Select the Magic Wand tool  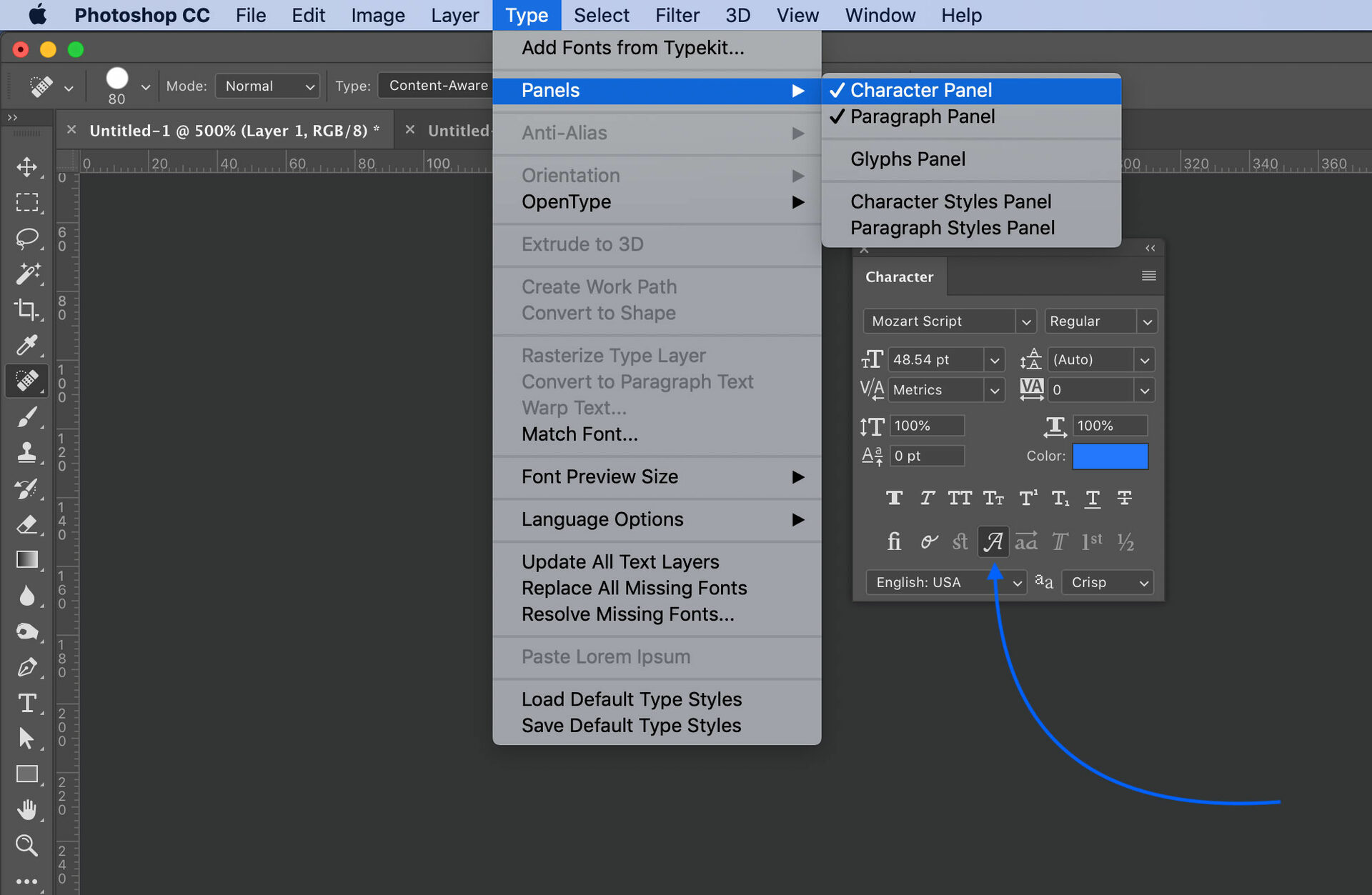click(27, 274)
